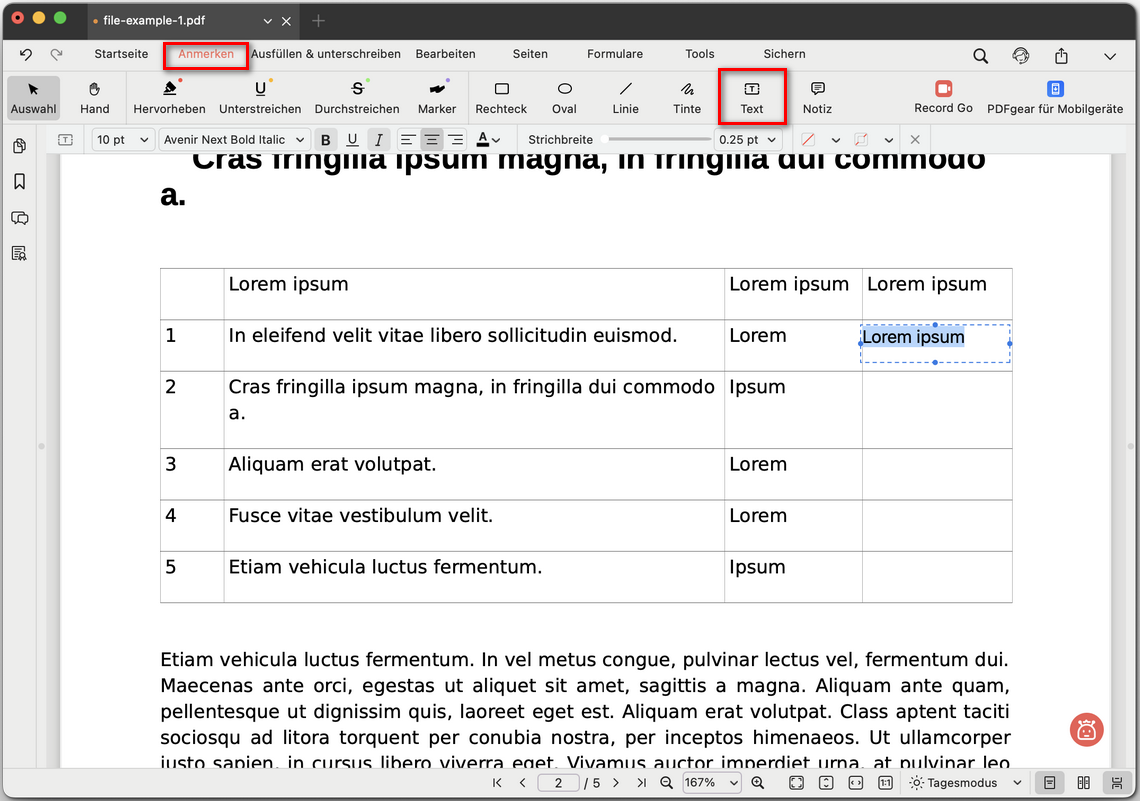Switch to the Bearbeiten tab
The height and width of the screenshot is (801, 1140).
445,54
